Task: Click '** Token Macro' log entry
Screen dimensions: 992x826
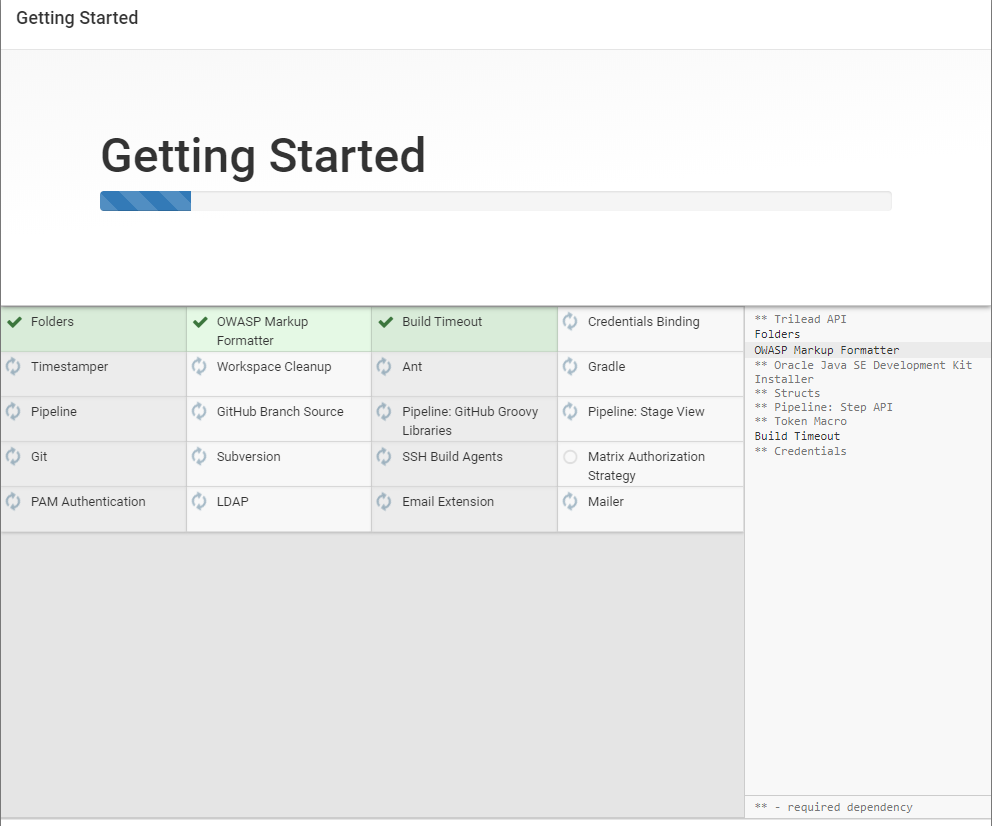Action: (800, 421)
